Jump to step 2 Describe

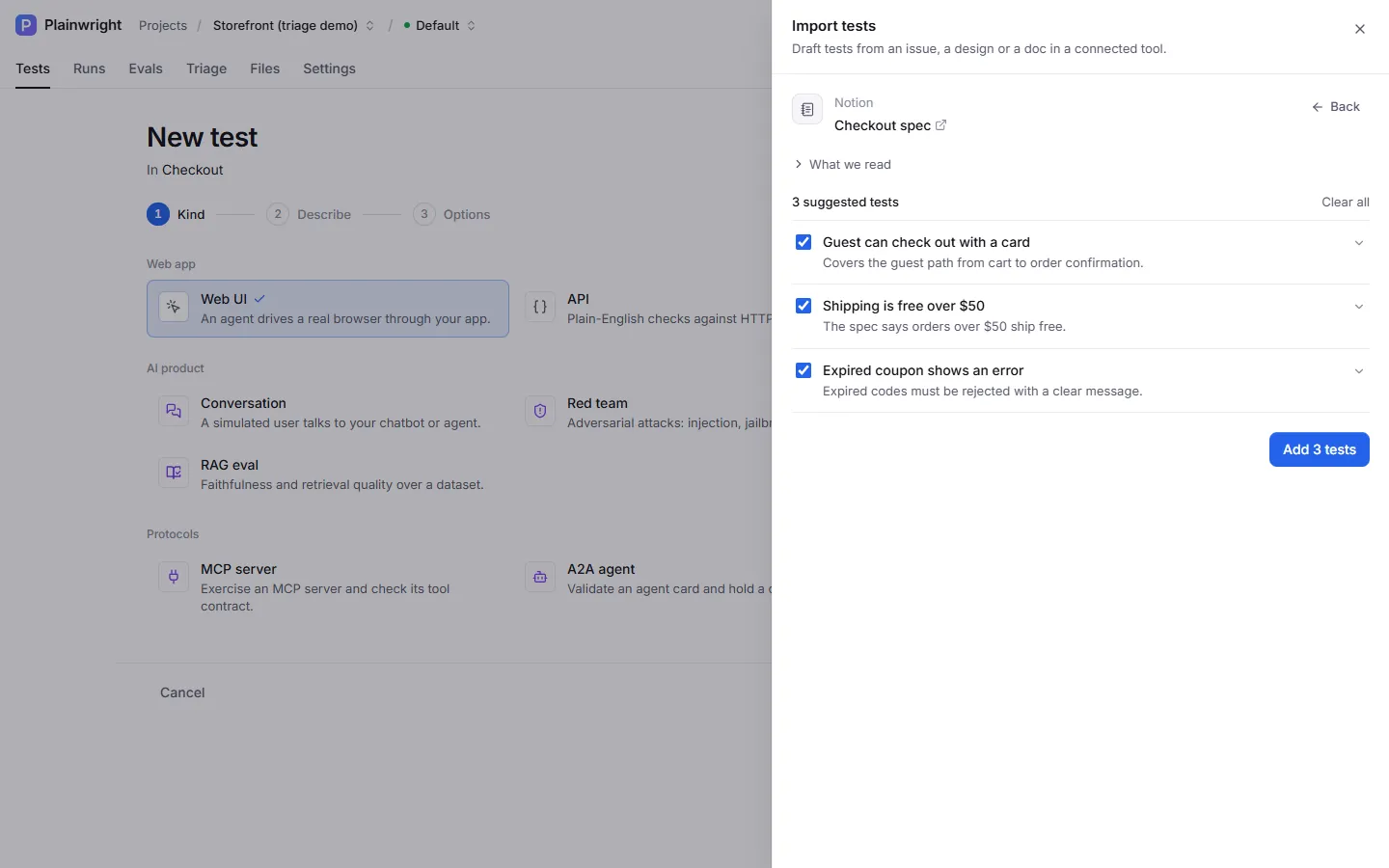pyautogui.click(x=309, y=214)
